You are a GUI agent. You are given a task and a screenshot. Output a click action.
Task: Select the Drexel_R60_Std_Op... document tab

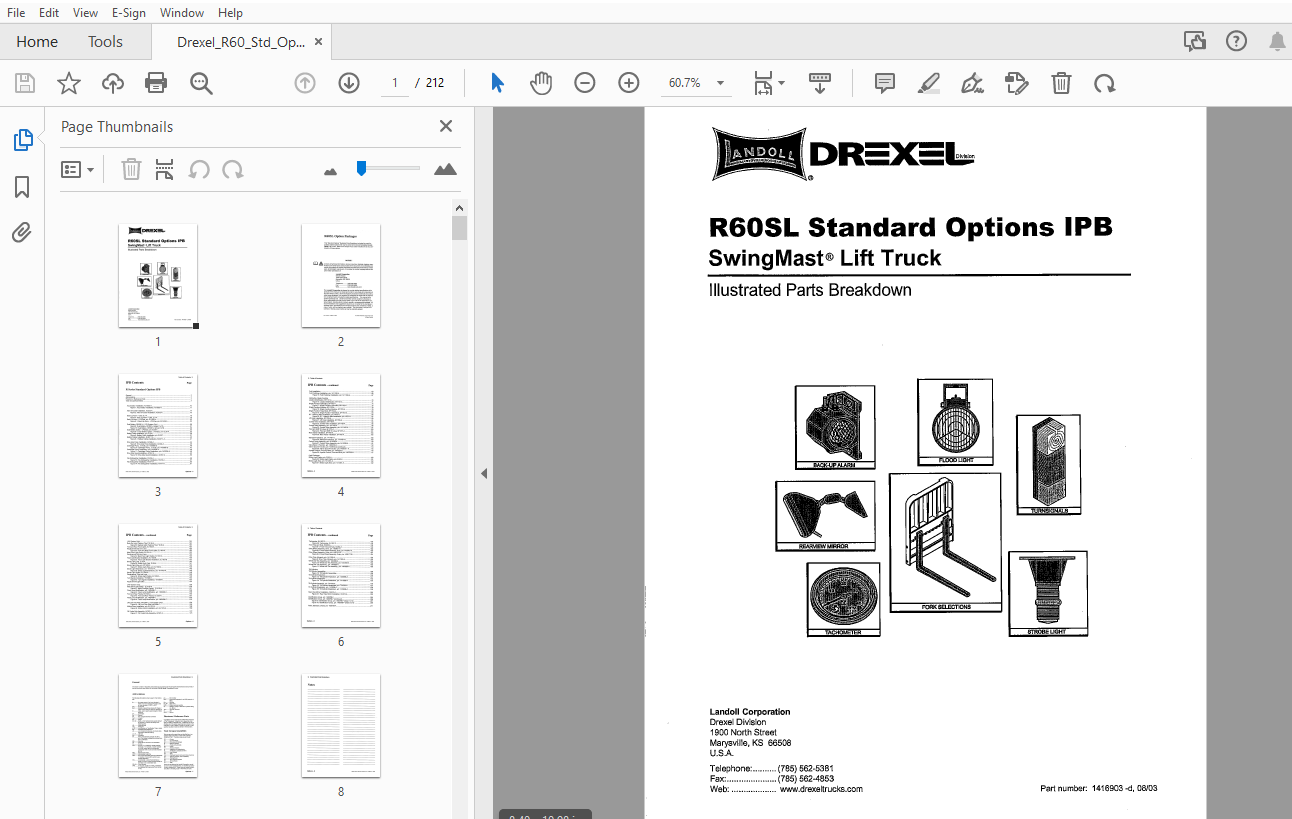tap(240, 42)
